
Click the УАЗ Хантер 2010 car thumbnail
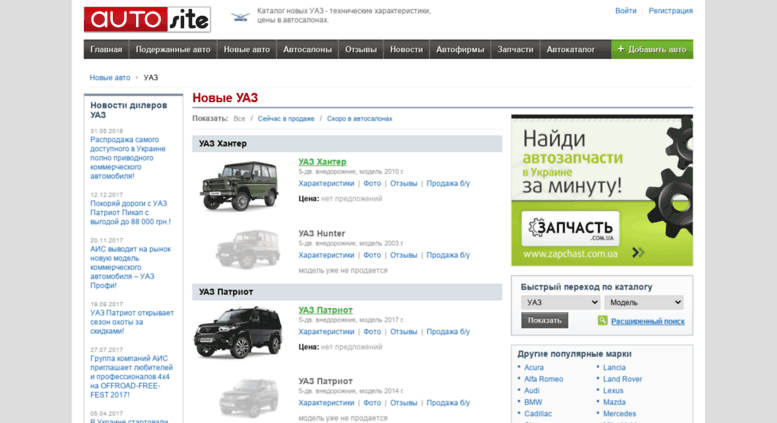pos(240,186)
